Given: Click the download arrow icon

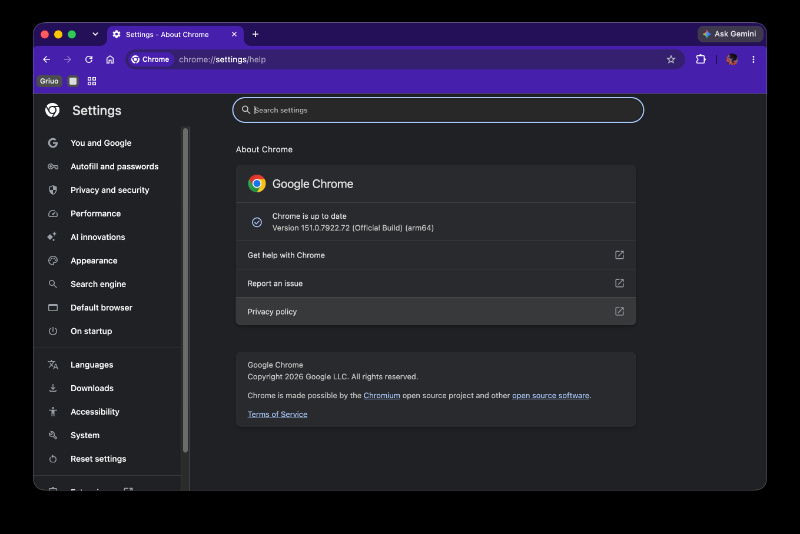Looking at the screenshot, I should [53, 388].
